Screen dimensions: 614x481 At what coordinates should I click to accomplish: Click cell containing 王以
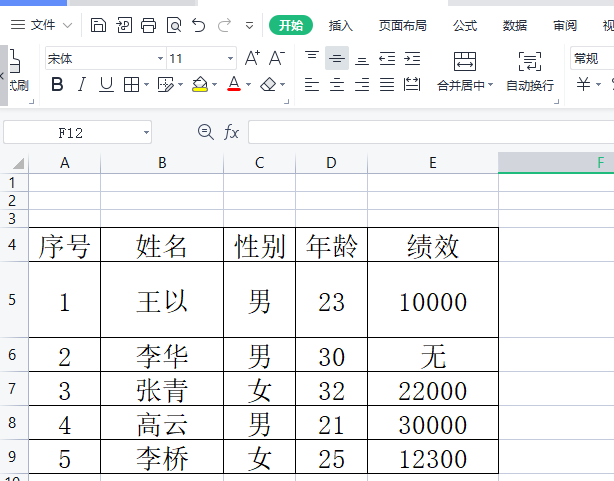[162, 300]
